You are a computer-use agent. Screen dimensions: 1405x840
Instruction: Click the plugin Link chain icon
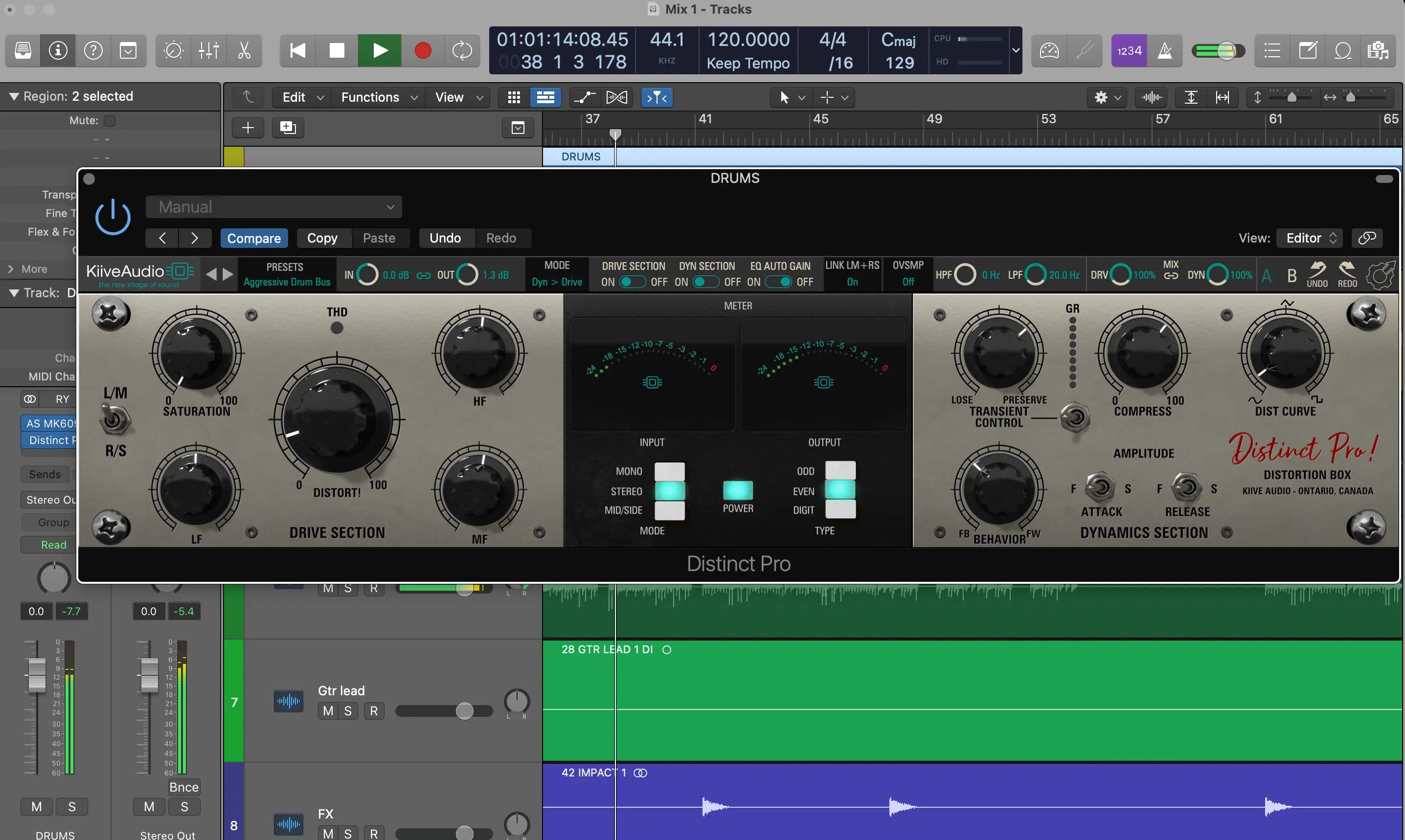click(x=1367, y=238)
